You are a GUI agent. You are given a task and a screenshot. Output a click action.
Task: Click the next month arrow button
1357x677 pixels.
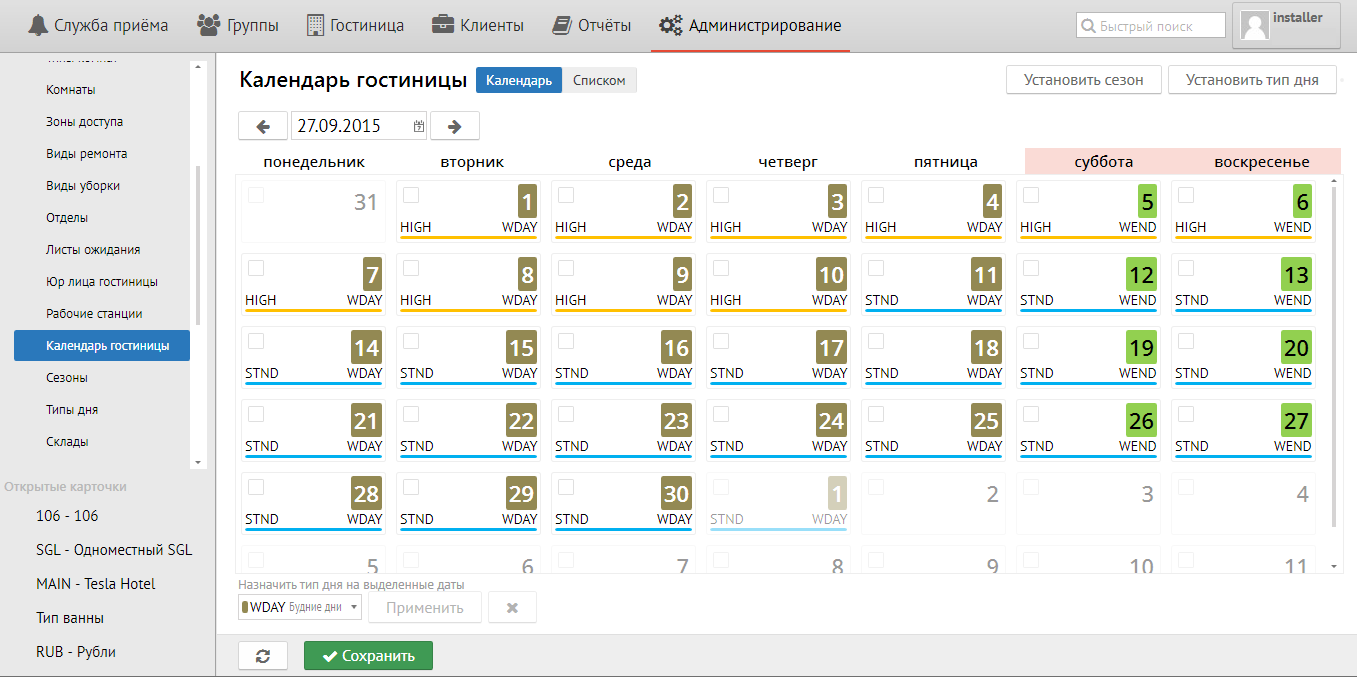click(x=454, y=126)
